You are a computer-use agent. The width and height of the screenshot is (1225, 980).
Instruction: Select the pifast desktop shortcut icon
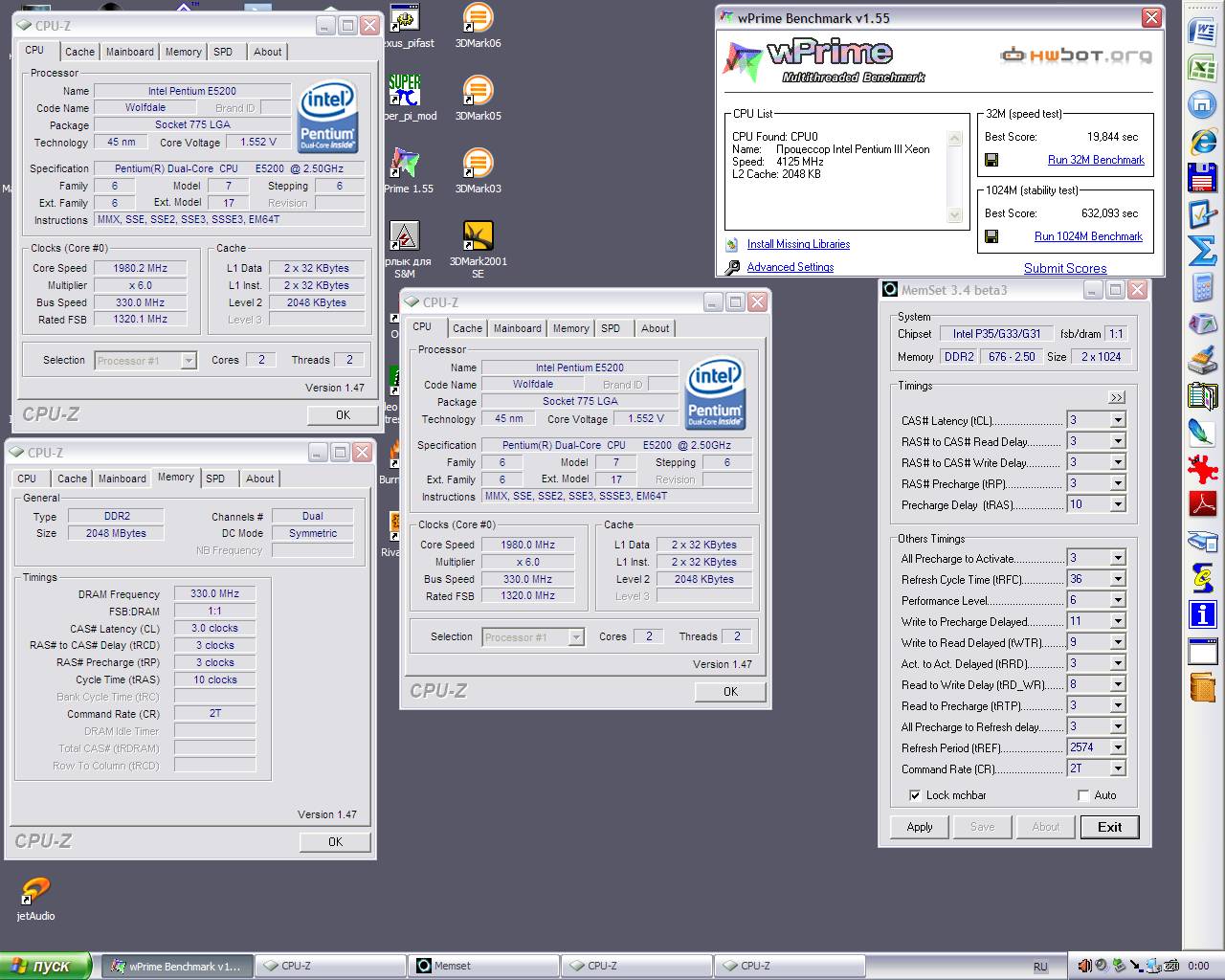click(406, 26)
